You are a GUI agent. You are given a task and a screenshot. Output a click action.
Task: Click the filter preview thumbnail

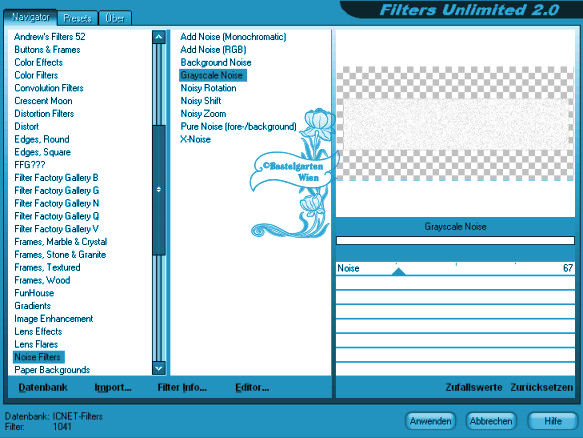click(x=455, y=123)
